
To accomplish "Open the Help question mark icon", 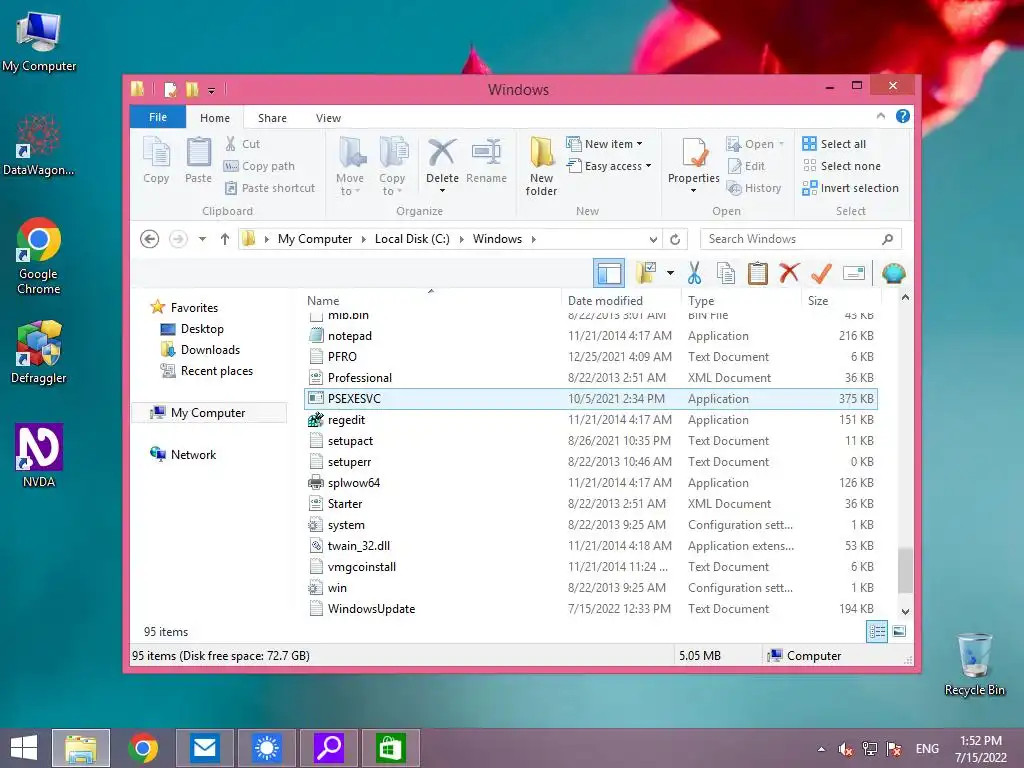I will pyautogui.click(x=903, y=116).
